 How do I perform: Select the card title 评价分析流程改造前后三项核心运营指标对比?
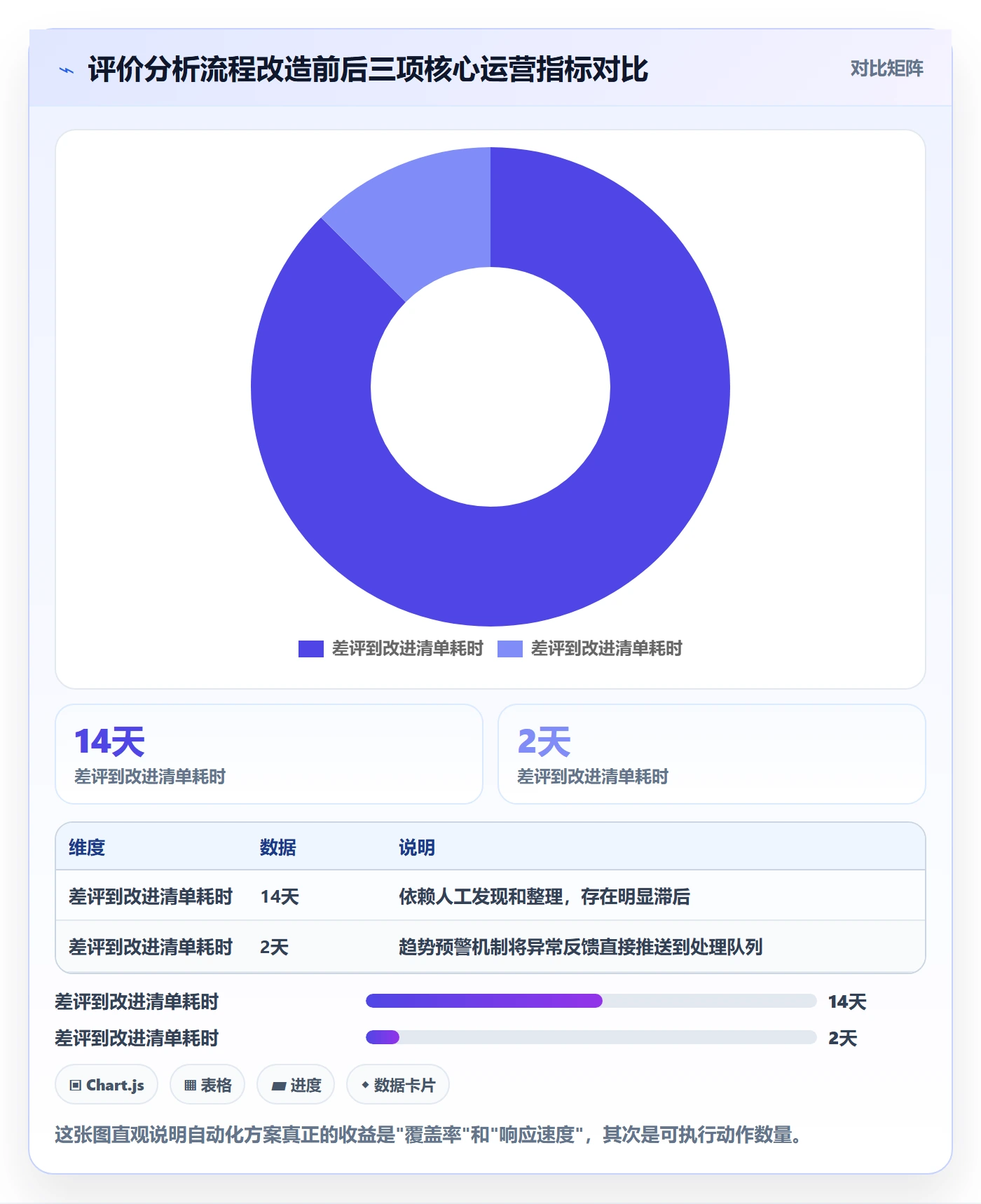[x=368, y=69]
